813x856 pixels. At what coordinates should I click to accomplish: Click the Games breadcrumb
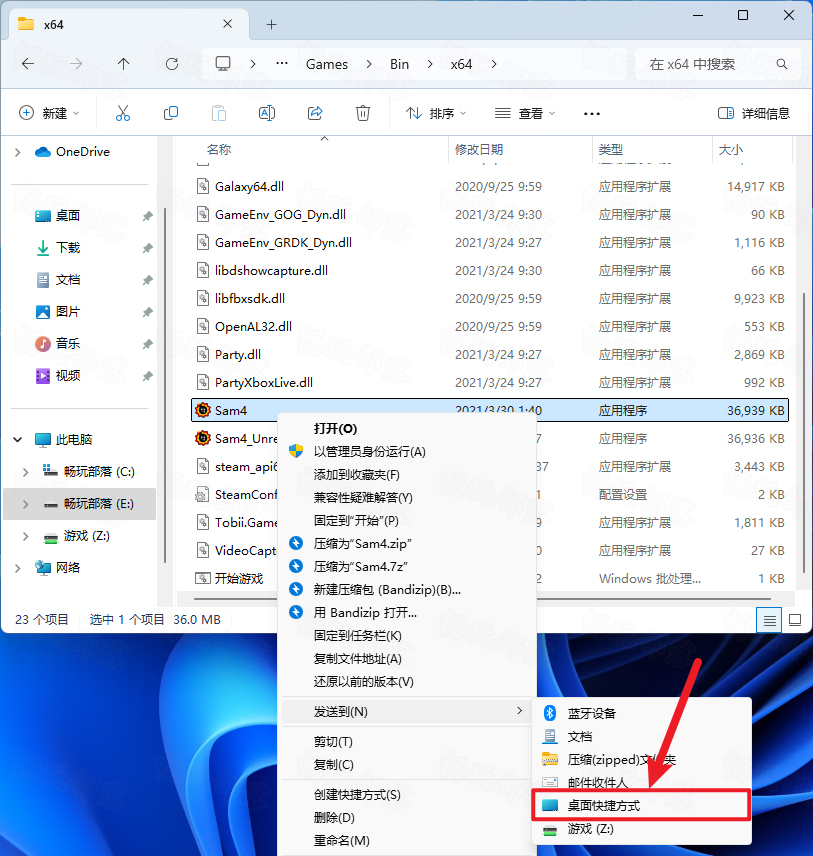click(327, 64)
